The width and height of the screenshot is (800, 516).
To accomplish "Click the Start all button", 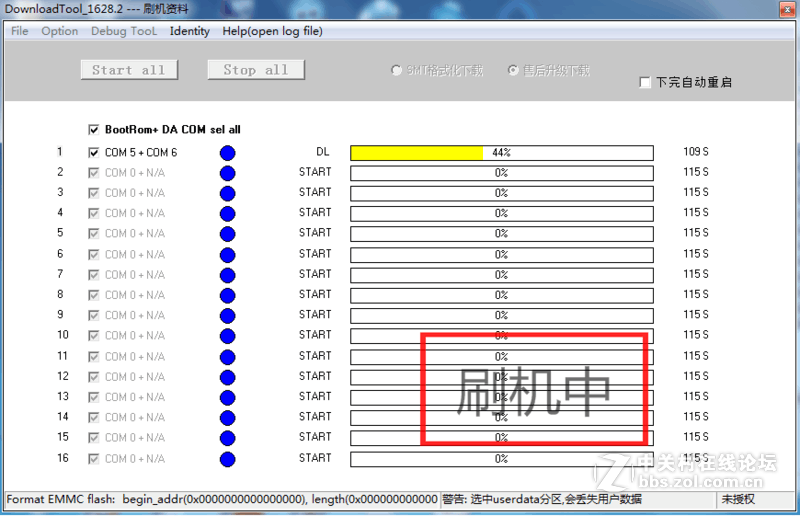I will [x=129, y=70].
